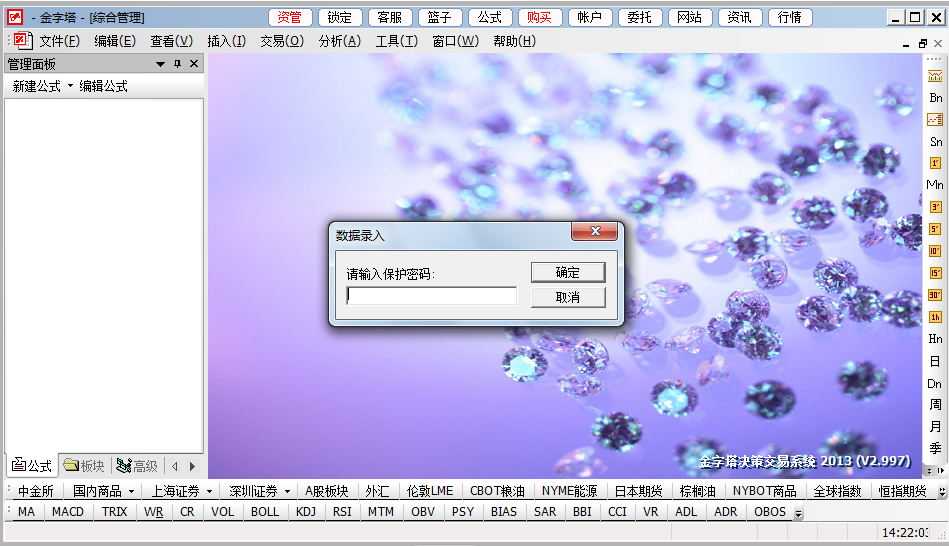Switch to the 高级 panel tab
The image size is (949, 546).
[x=137, y=465]
